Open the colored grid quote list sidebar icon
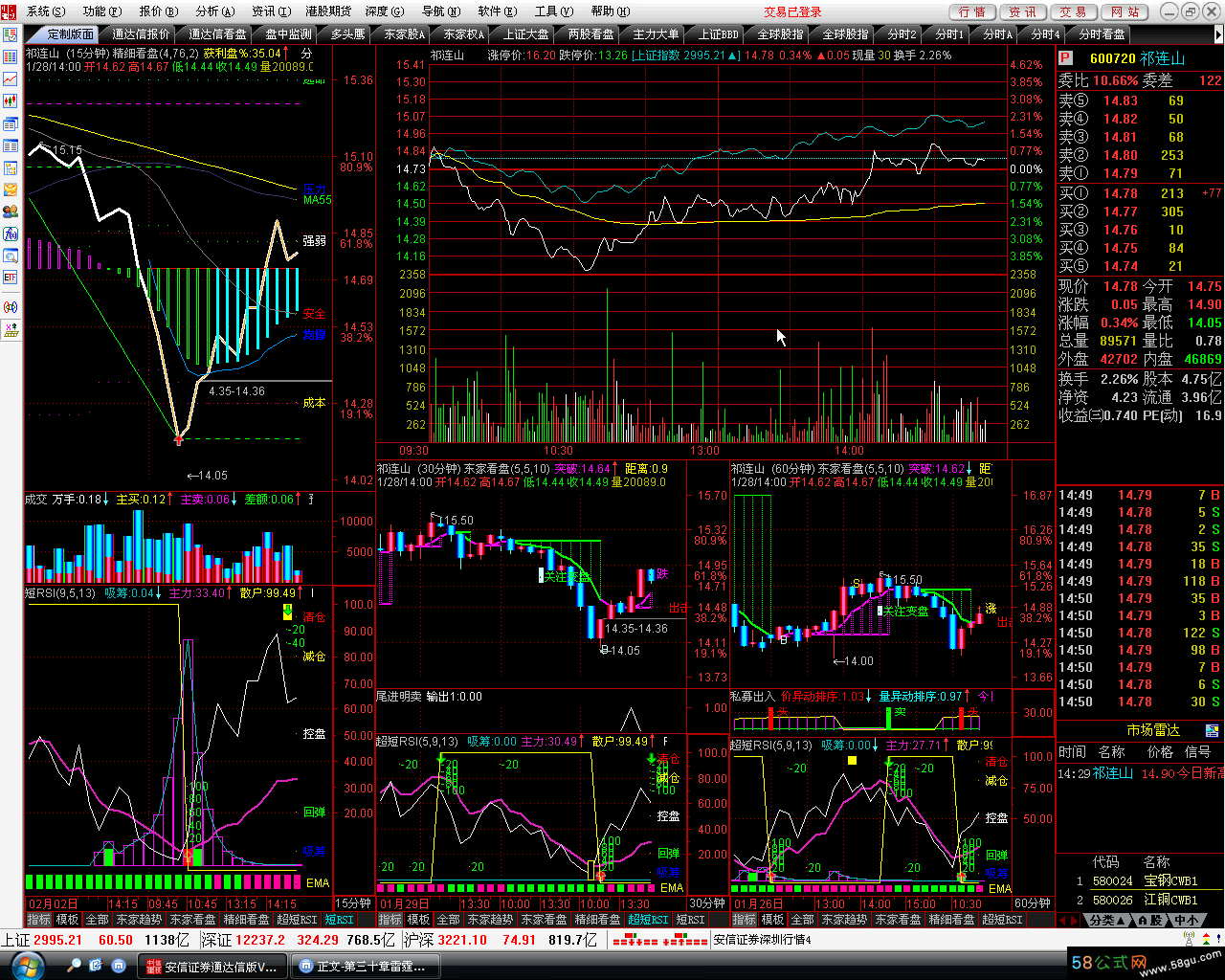 coord(11,56)
